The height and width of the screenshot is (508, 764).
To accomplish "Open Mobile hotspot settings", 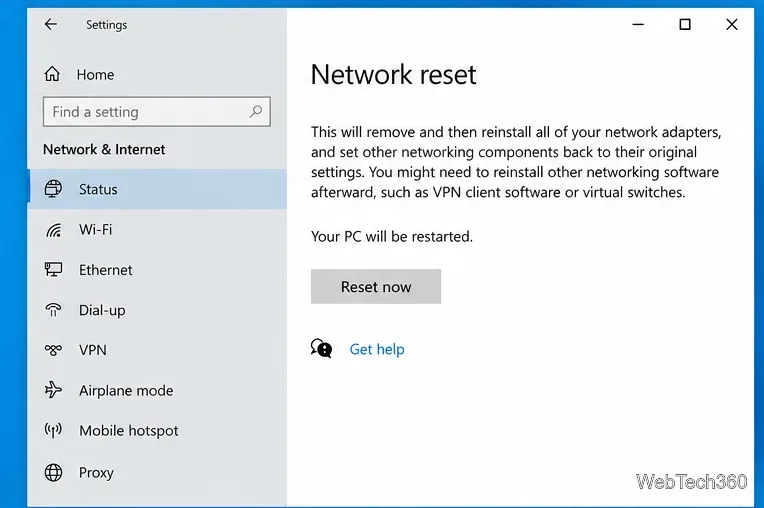I will [x=157, y=431].
